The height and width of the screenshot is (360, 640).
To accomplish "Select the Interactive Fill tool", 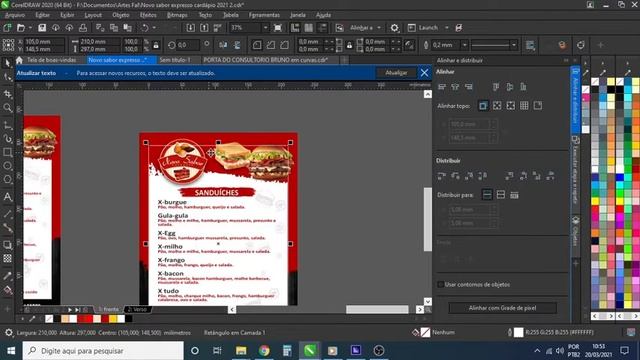I will point(7,290).
